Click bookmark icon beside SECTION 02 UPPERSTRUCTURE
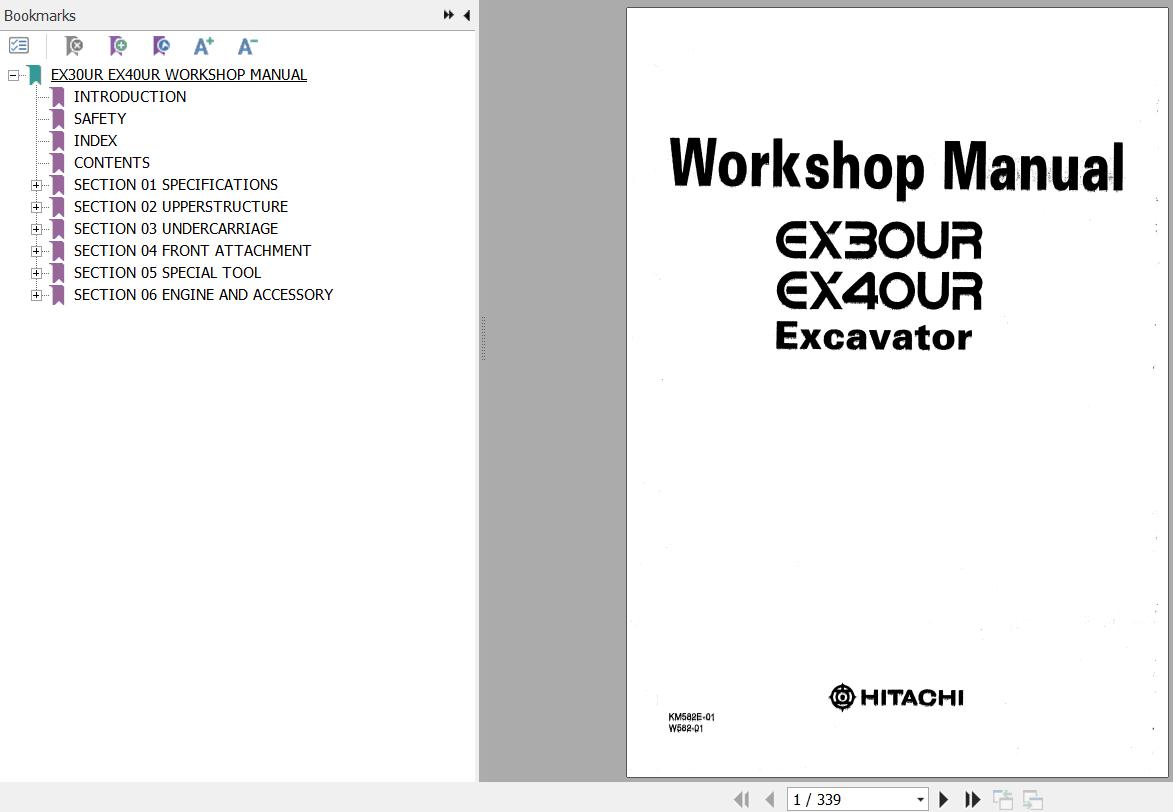This screenshot has height=812, width=1173. (58, 207)
